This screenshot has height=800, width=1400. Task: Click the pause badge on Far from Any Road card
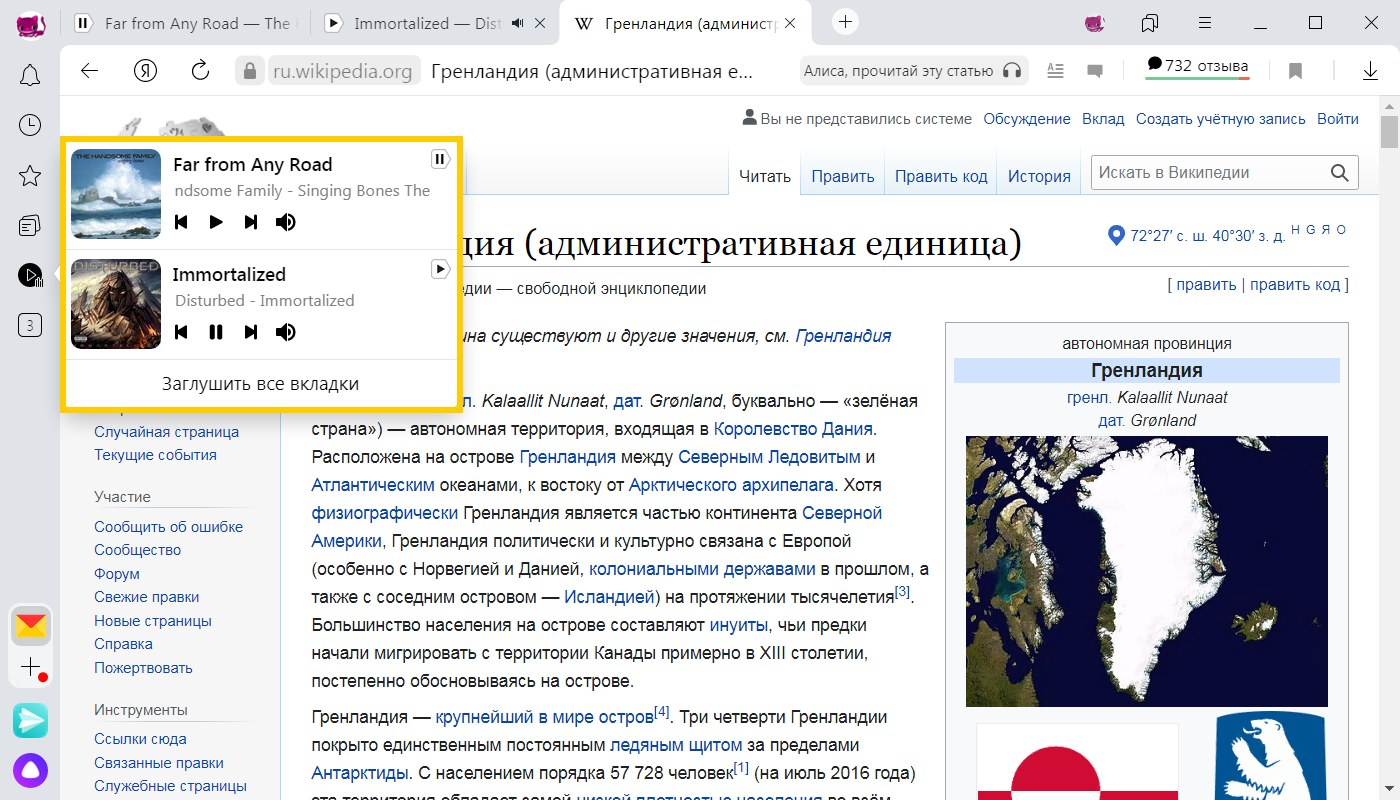click(440, 159)
